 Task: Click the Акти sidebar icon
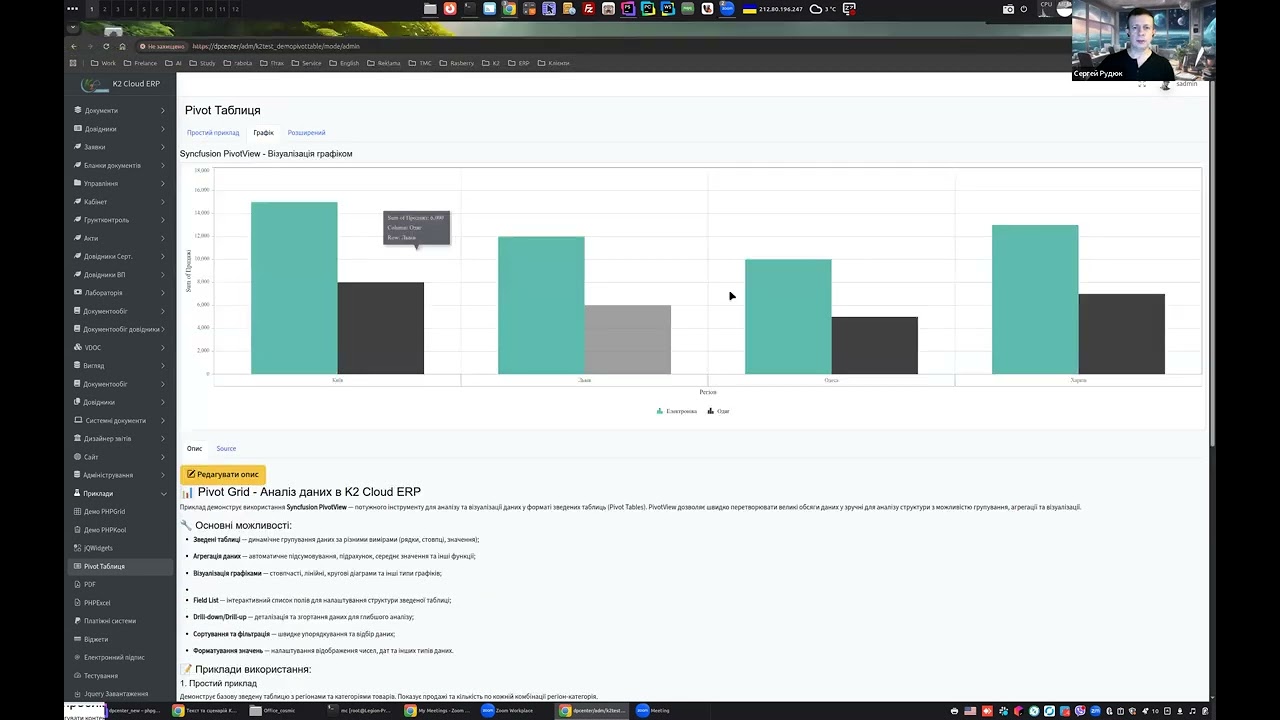point(78,238)
